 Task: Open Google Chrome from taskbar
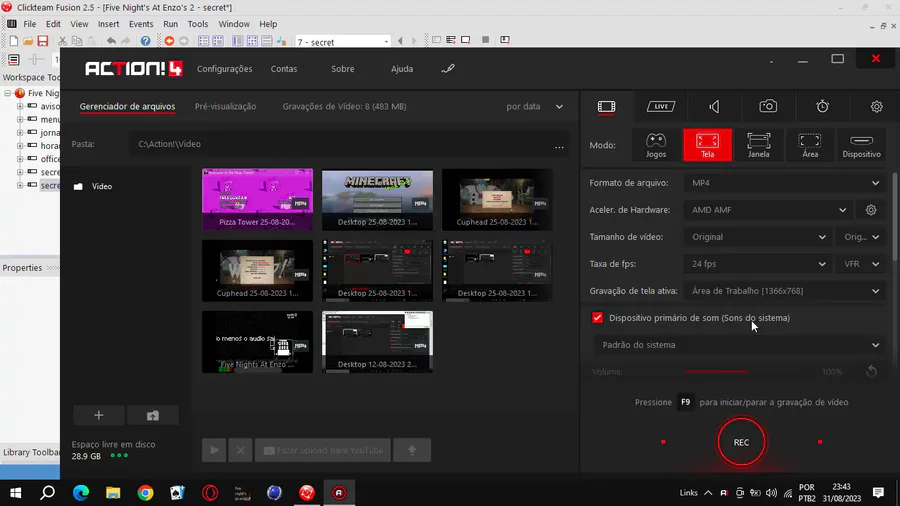[145, 493]
